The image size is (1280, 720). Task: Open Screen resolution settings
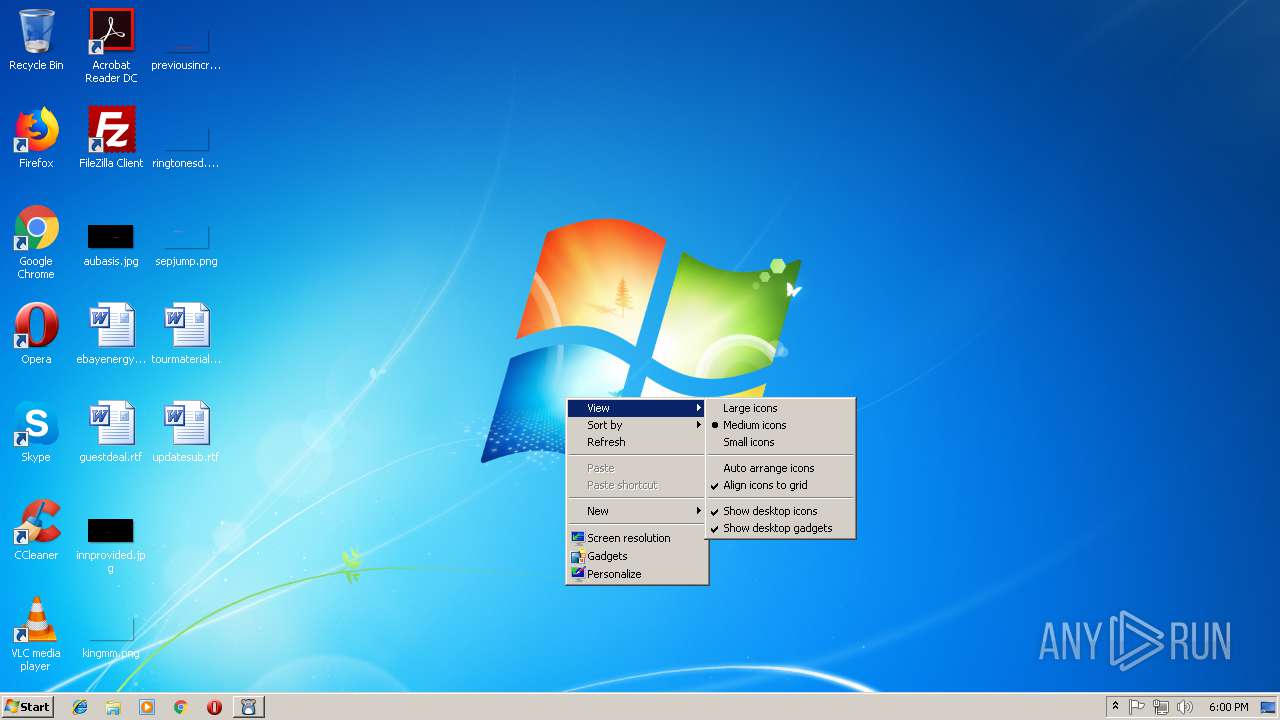(x=637, y=538)
